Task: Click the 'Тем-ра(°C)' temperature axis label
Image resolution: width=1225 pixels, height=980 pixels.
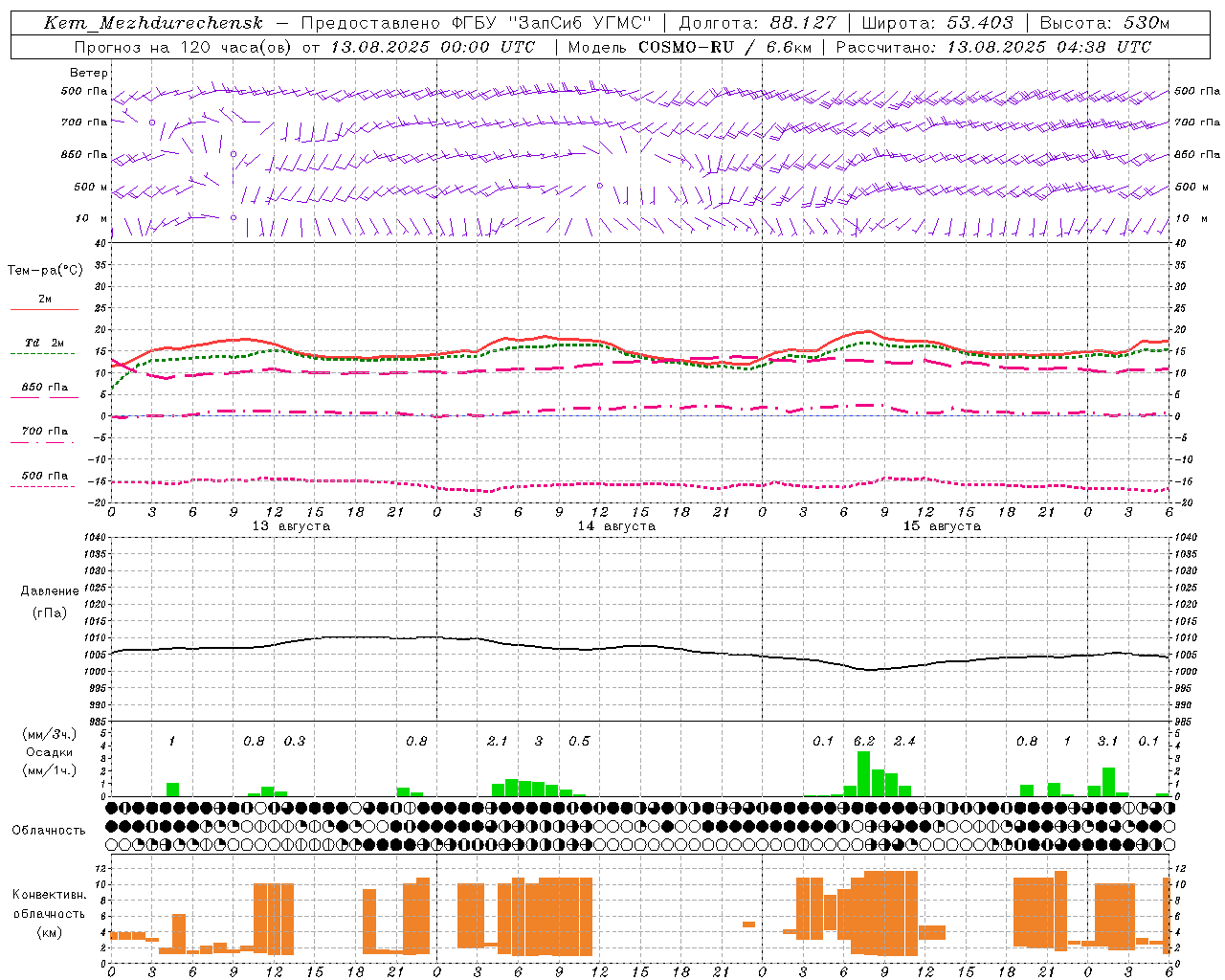Action: click(45, 271)
